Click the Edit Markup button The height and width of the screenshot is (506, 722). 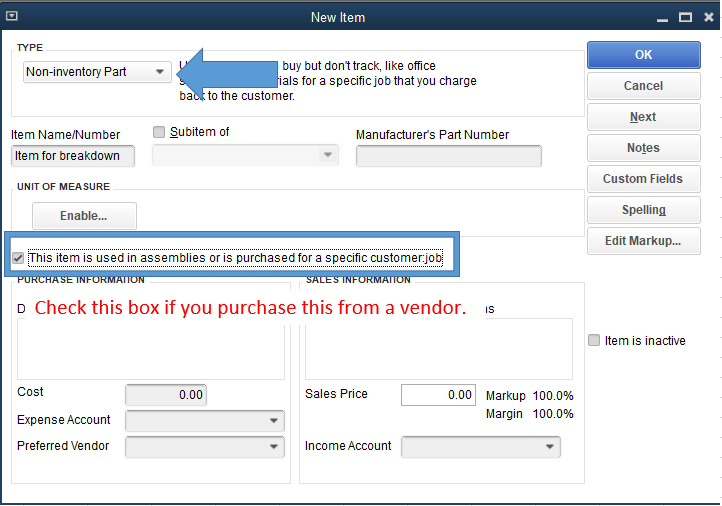pyautogui.click(x=644, y=241)
